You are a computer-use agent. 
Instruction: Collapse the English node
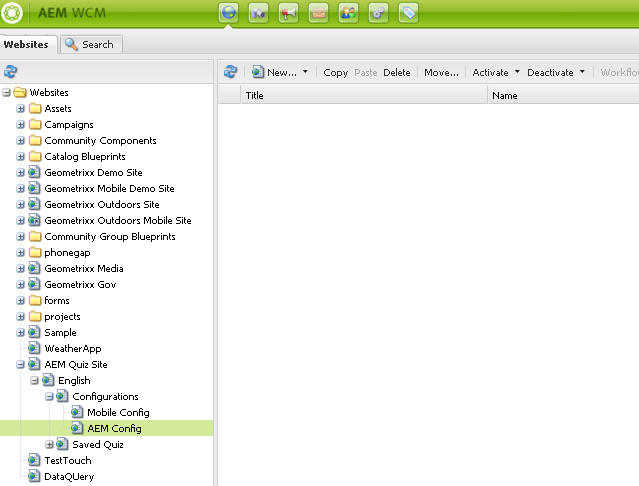pos(35,380)
